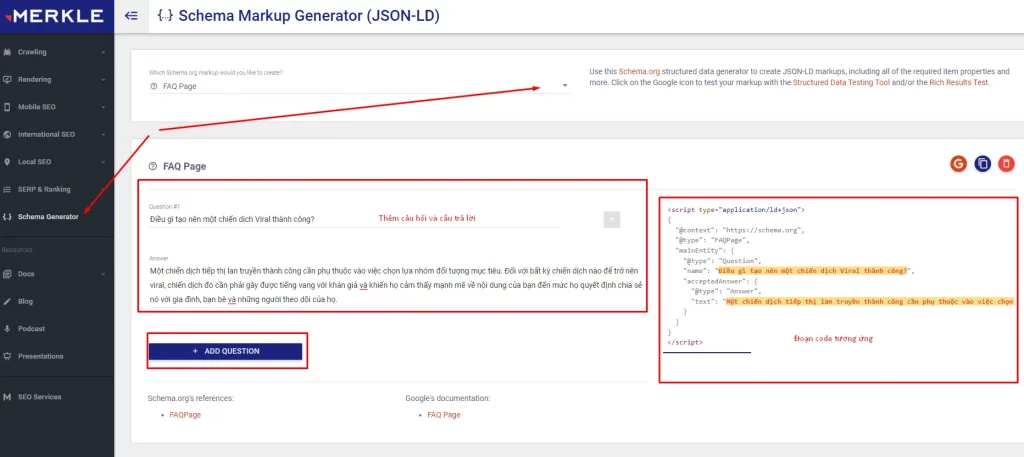Image resolution: width=1024 pixels, height=457 pixels.
Task: Open the SEO Services sidebar item
Action: pos(57,397)
